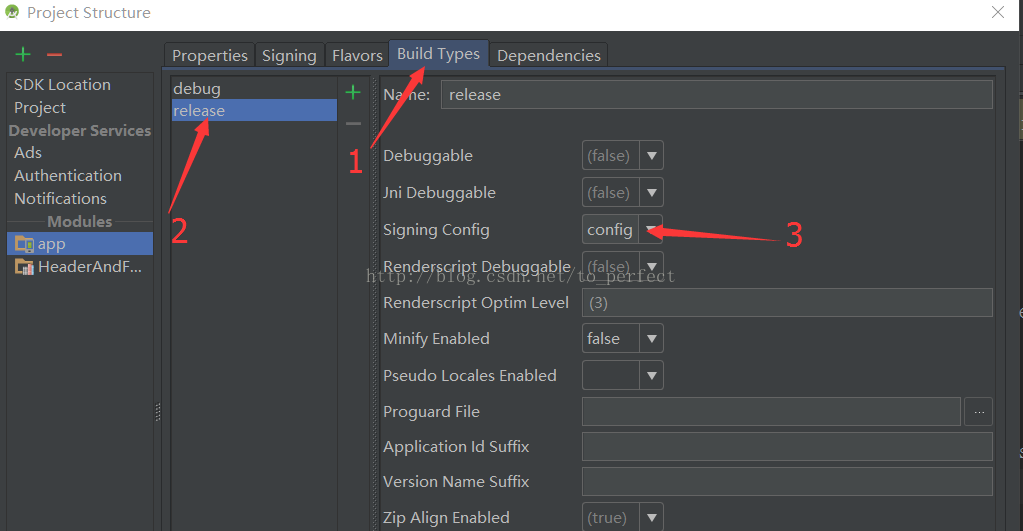Select the debug build type

click(x=254, y=88)
